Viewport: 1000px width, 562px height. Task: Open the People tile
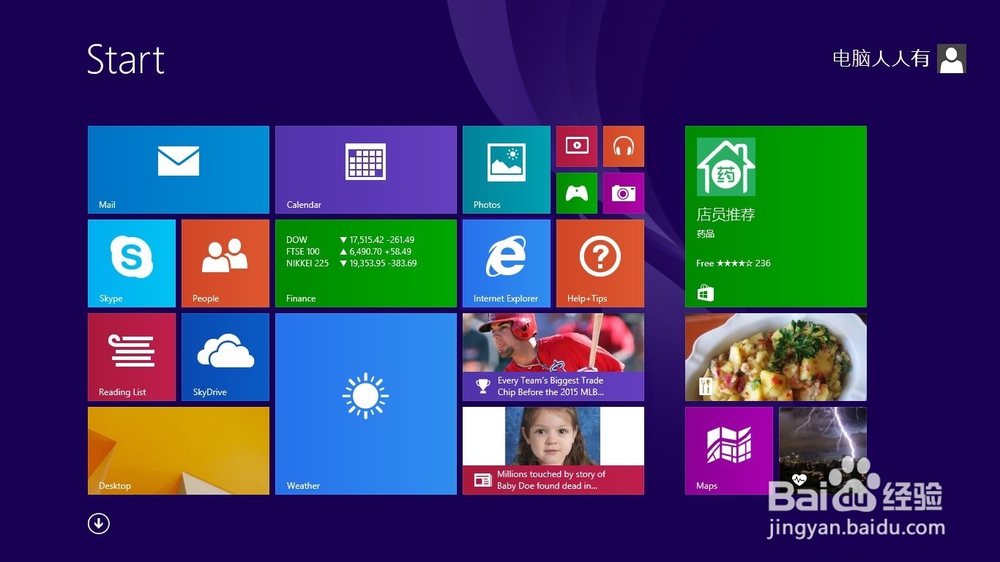pos(225,263)
